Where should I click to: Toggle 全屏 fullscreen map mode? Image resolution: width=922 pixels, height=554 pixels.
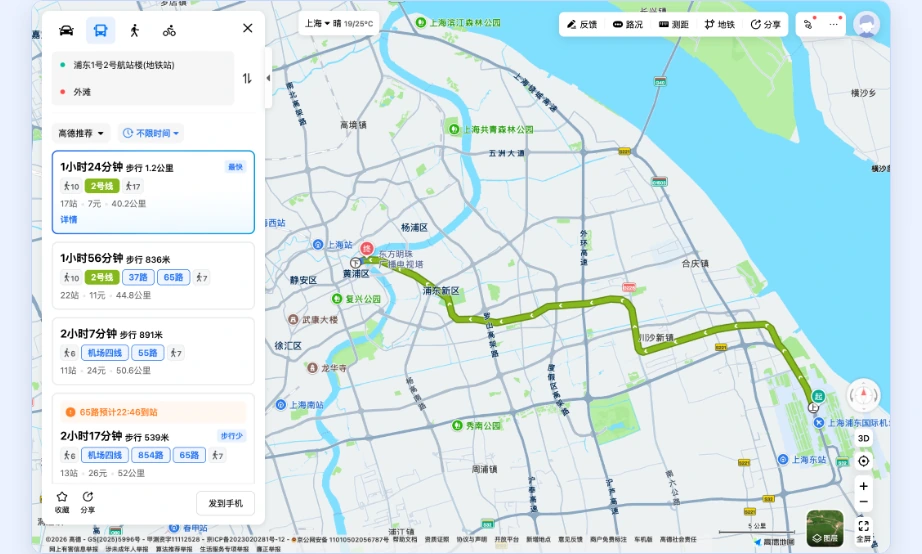[863, 530]
